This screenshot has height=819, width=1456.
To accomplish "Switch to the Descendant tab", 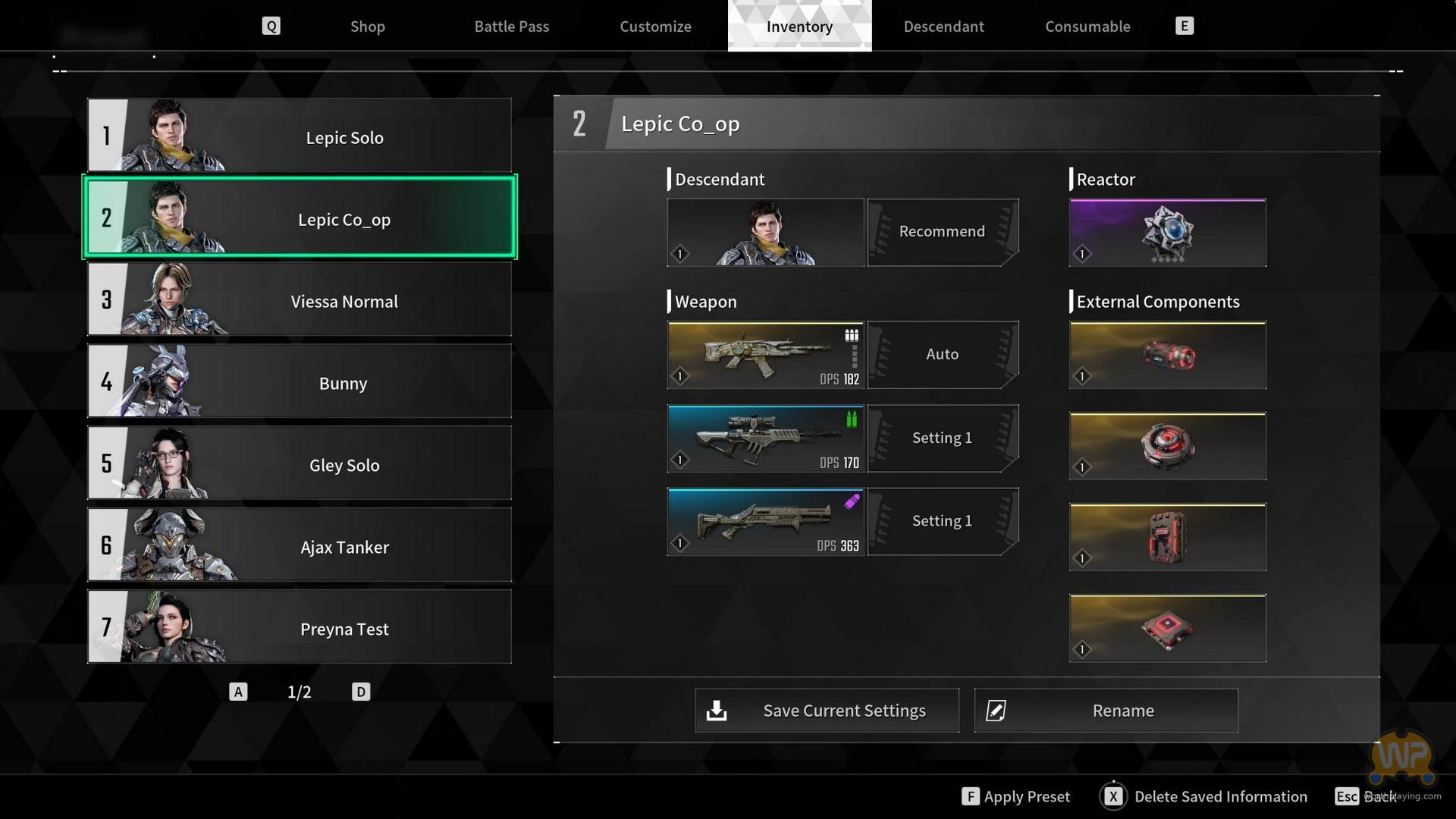I will coord(943,27).
